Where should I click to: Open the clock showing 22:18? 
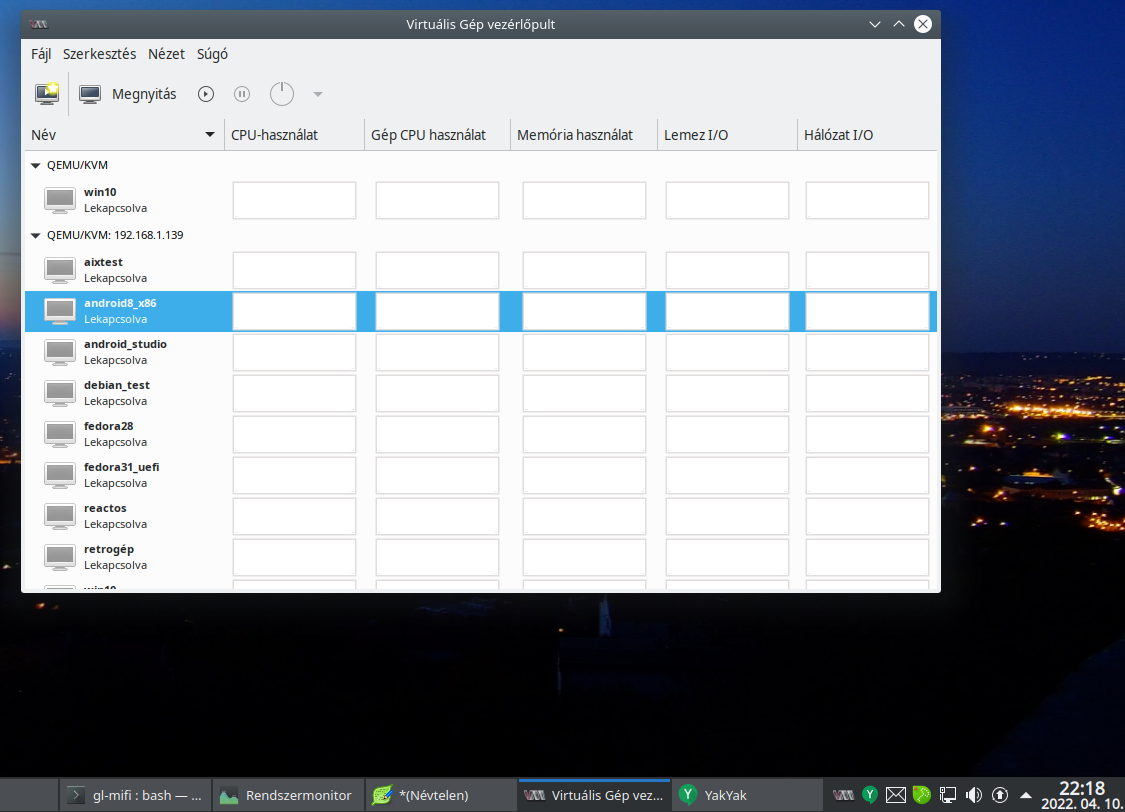pos(1083,796)
